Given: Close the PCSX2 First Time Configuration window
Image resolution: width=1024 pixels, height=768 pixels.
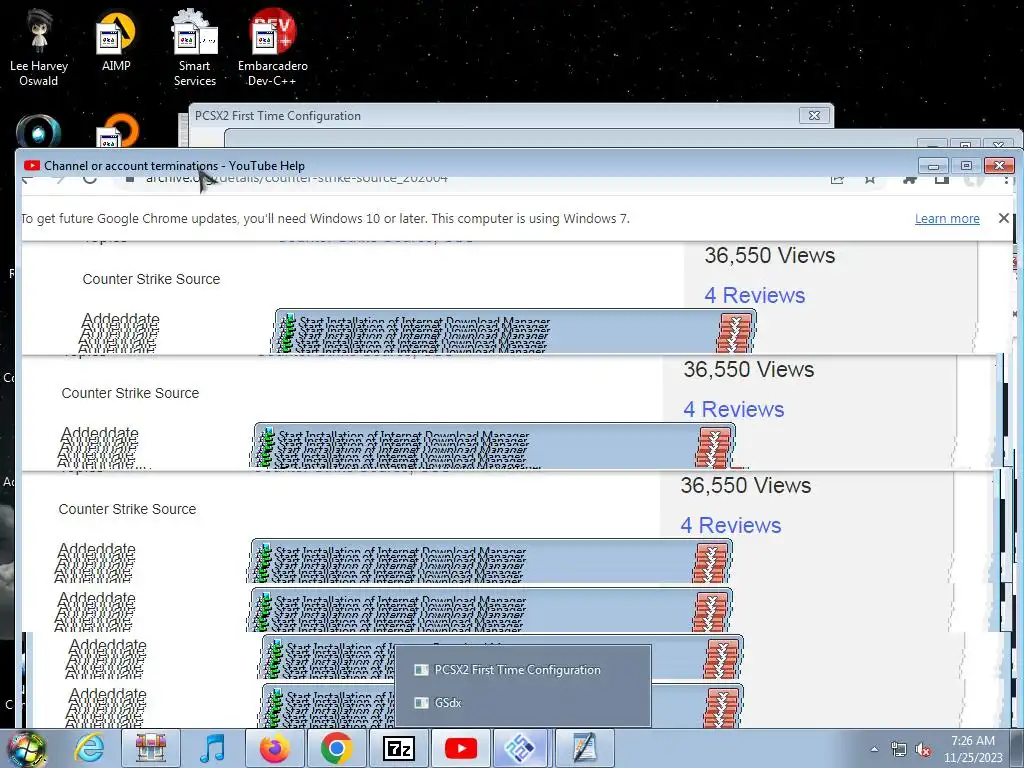Looking at the screenshot, I should [x=814, y=116].
